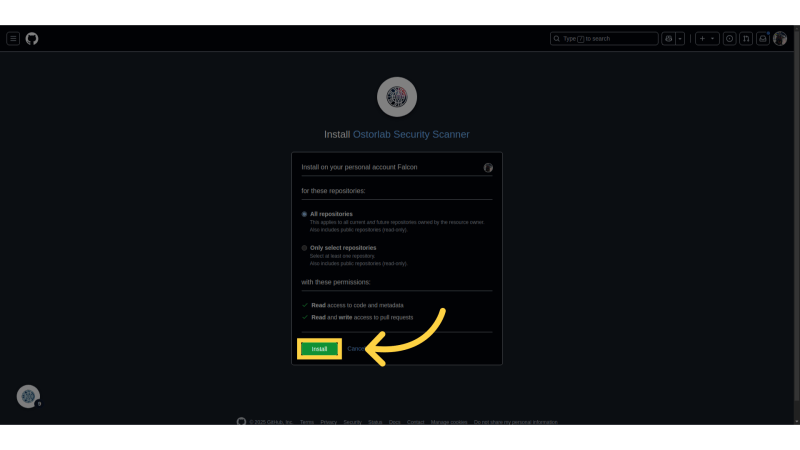Open the Terms footer link
Screen dimensions: 800x450
click(307, 422)
